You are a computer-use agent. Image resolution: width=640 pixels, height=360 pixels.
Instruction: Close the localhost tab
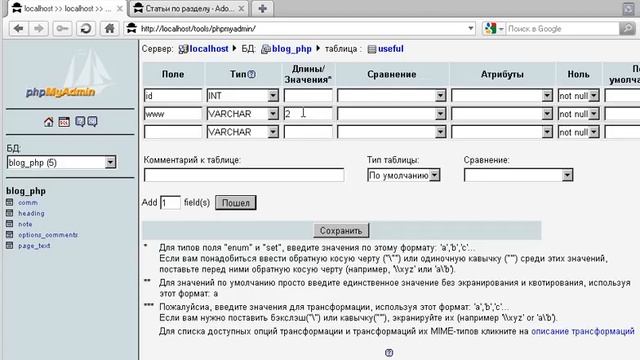120,9
